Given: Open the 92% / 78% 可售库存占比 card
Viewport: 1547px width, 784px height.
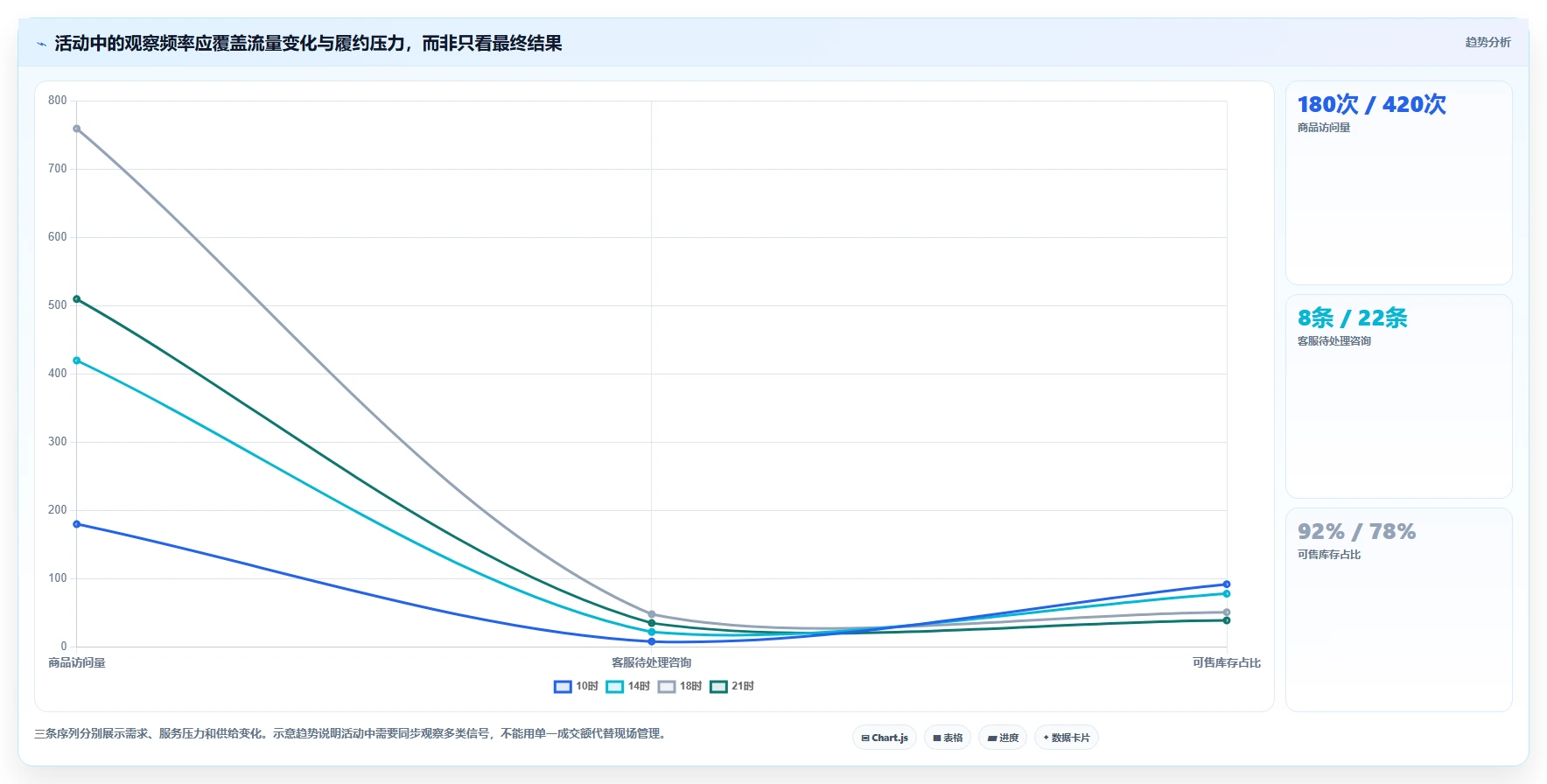Looking at the screenshot, I should [x=1398, y=610].
